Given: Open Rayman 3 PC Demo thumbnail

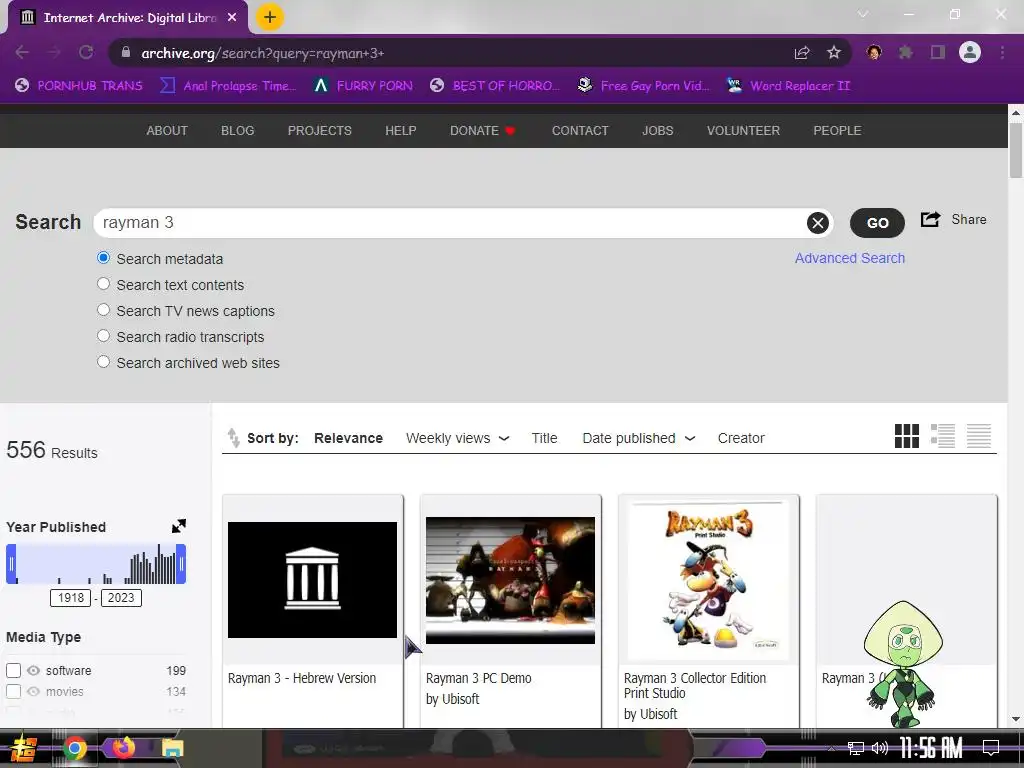Looking at the screenshot, I should [510, 581].
